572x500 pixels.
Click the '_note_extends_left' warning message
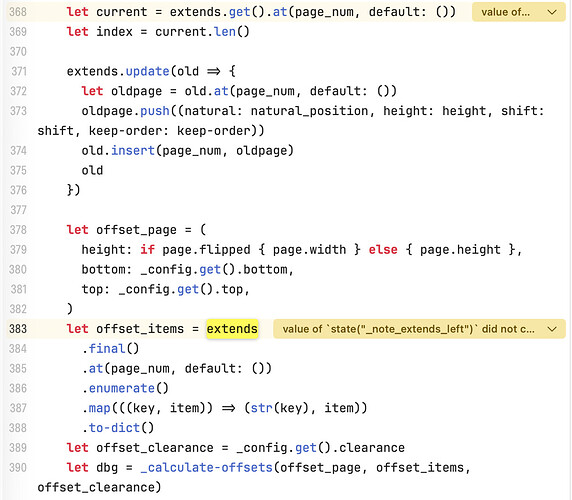[408, 329]
